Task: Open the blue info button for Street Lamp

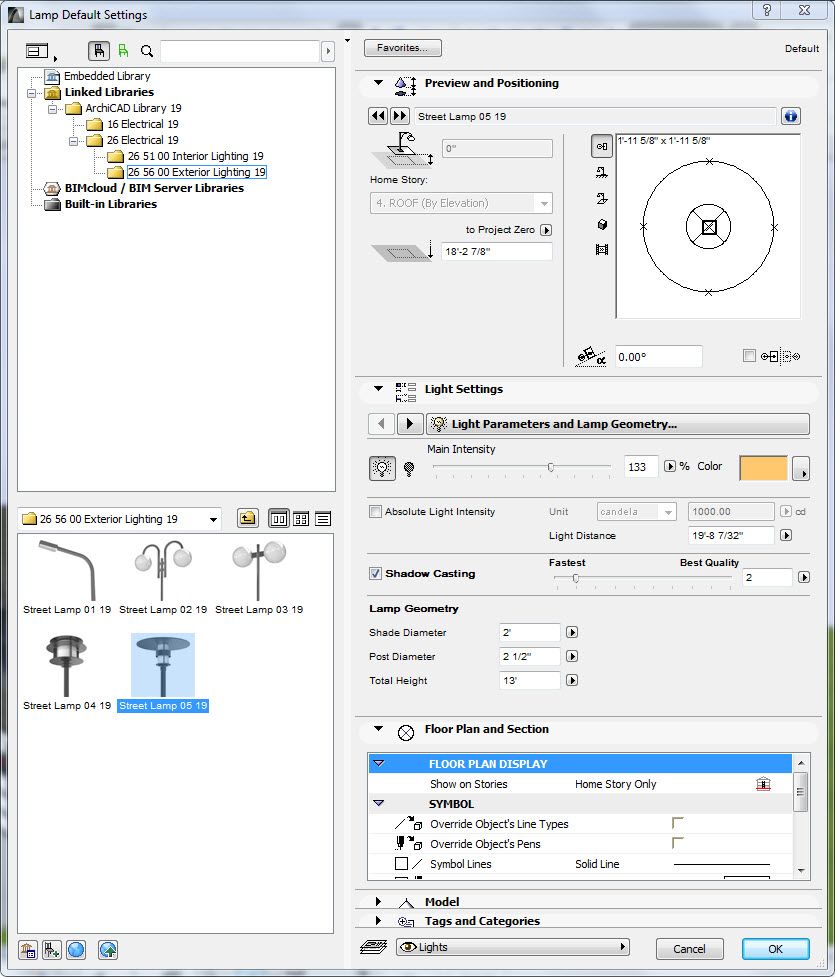Action: pos(791,116)
